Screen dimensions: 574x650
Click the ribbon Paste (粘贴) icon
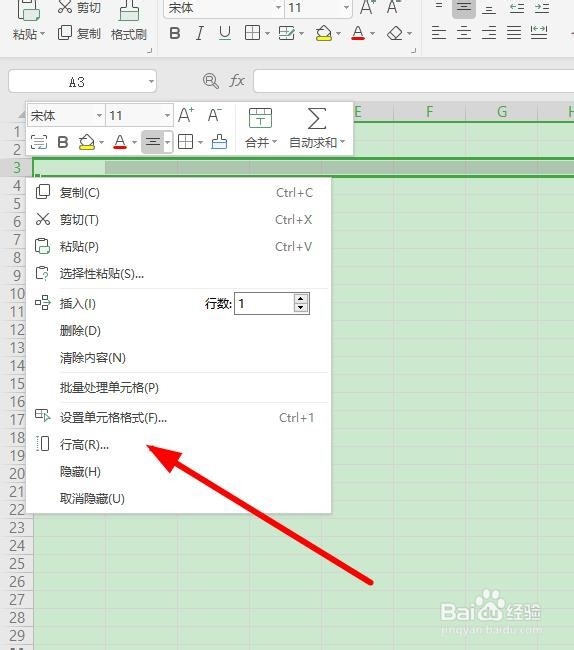28,10
